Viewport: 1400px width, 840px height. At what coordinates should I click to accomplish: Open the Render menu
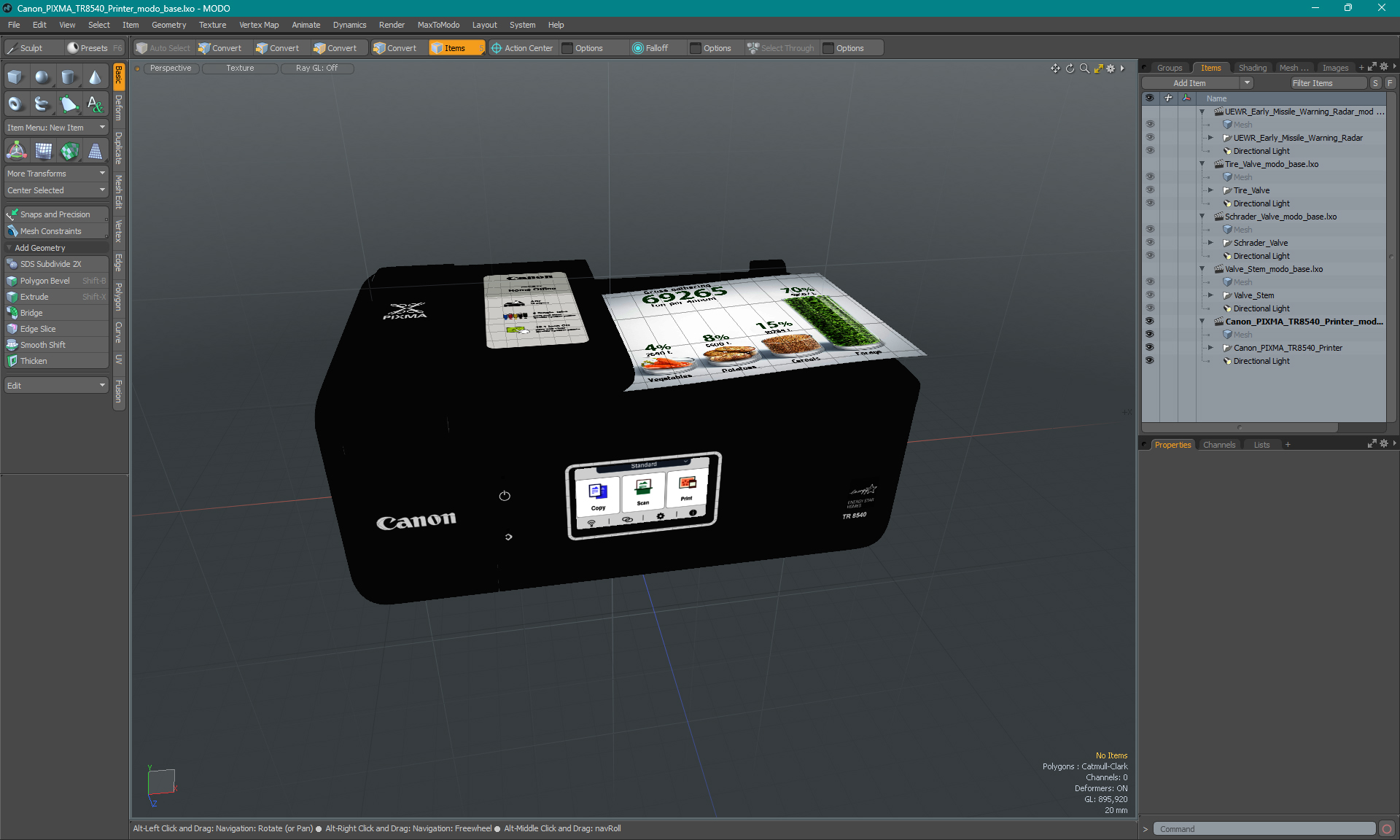(x=392, y=25)
